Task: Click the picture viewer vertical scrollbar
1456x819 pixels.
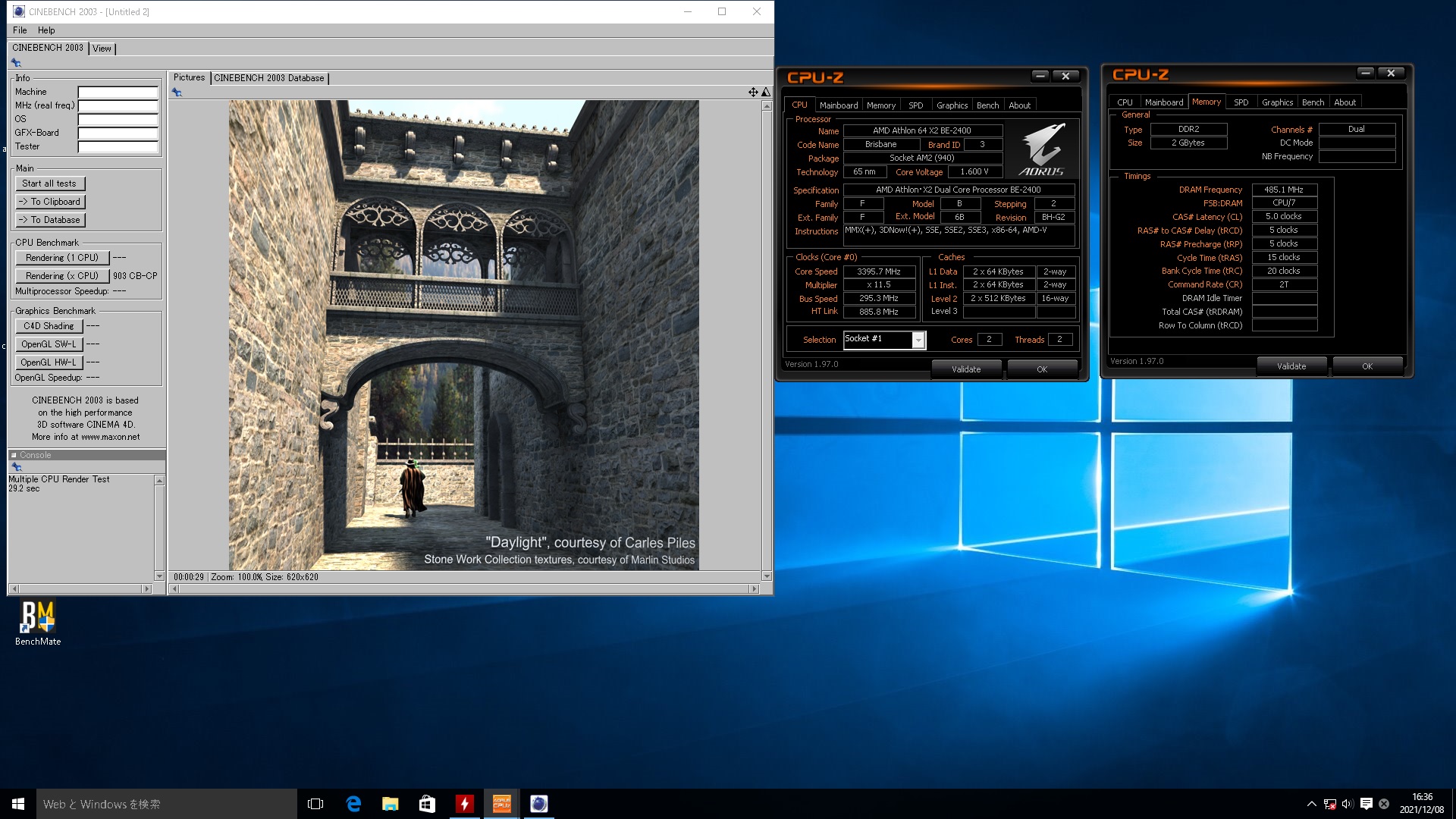Action: tap(767, 341)
